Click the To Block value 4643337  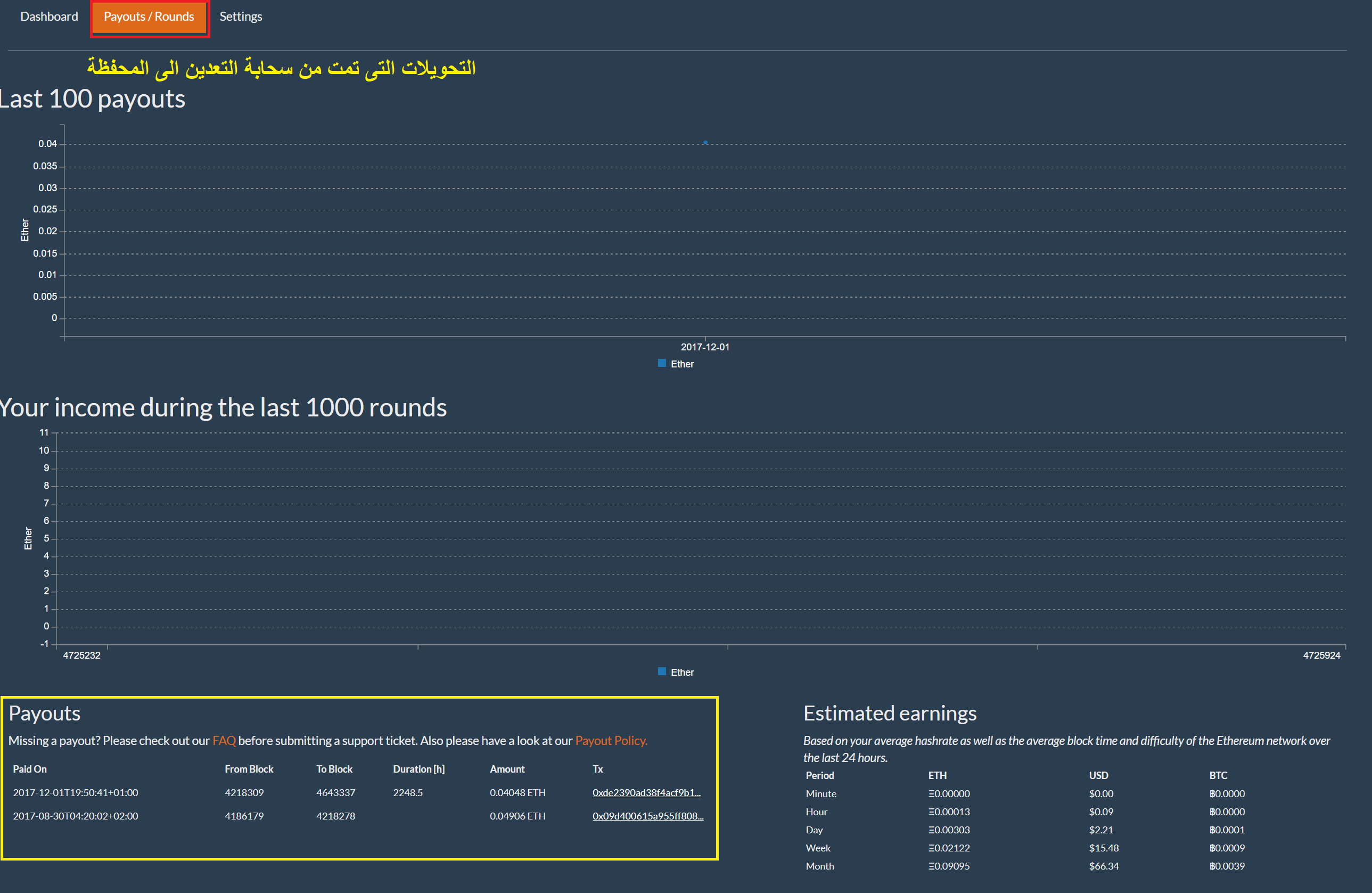click(336, 793)
